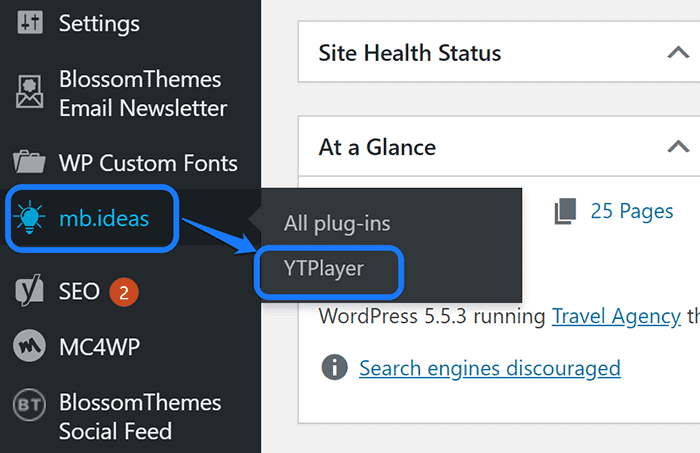
Task: Follow the Travel Agency theme link
Action: tap(616, 317)
